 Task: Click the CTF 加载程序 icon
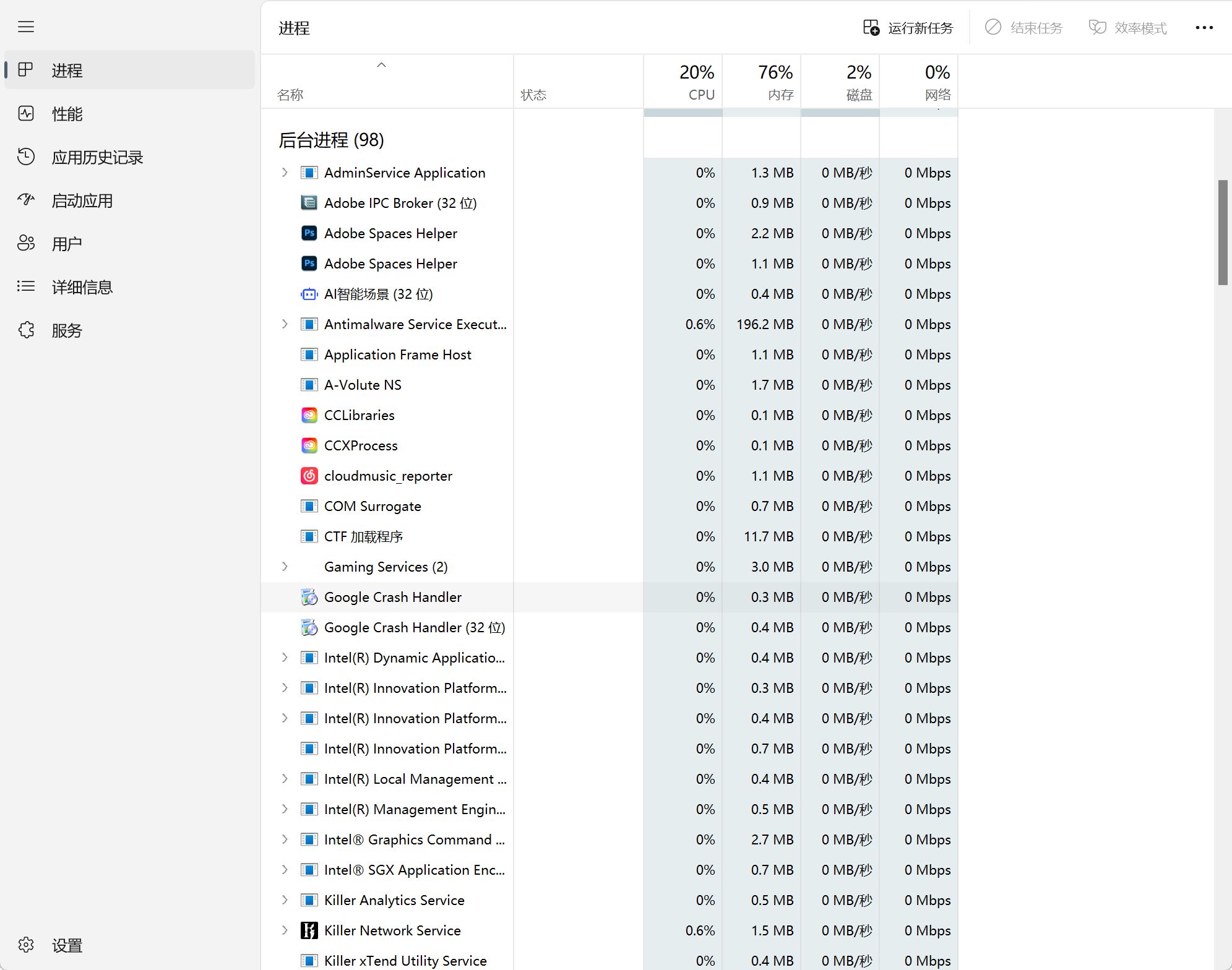pos(309,536)
